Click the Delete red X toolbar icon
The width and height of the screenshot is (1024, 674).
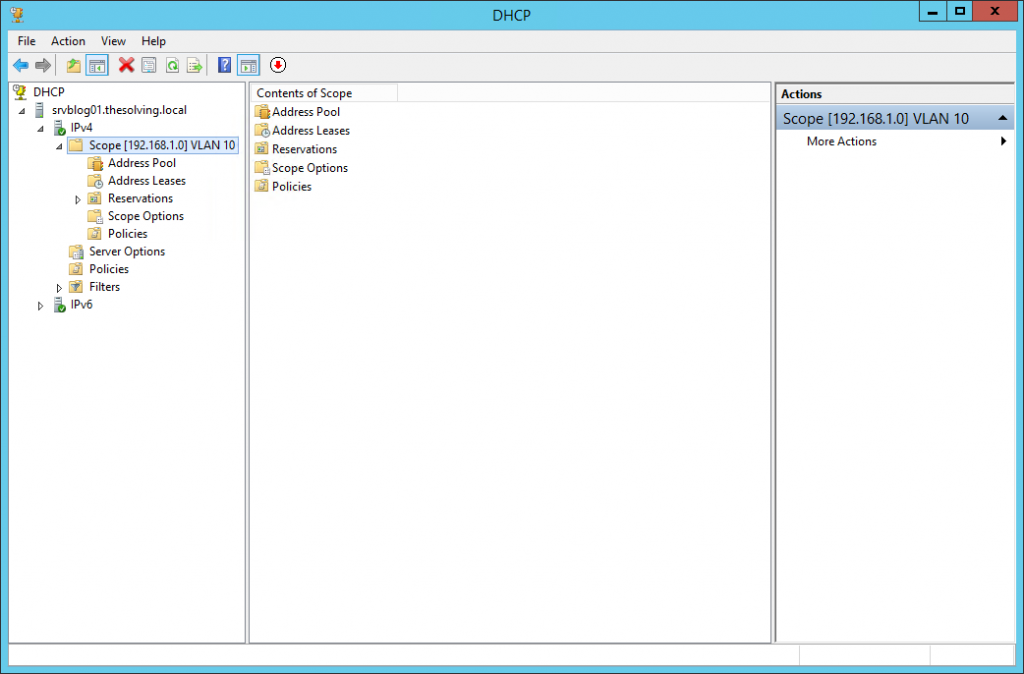click(125, 65)
